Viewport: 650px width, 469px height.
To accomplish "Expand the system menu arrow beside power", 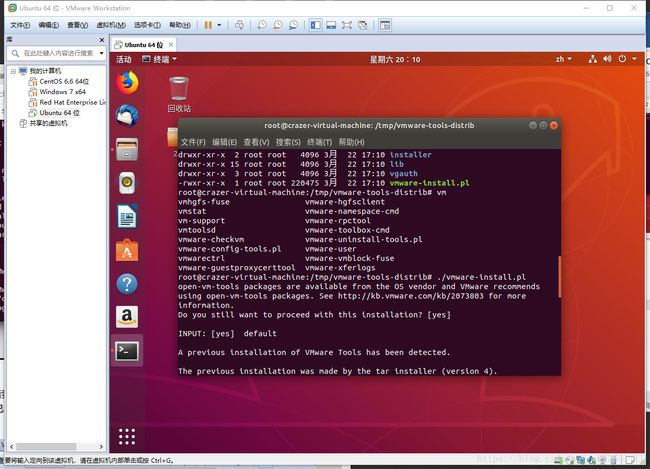I will tap(634, 59).
